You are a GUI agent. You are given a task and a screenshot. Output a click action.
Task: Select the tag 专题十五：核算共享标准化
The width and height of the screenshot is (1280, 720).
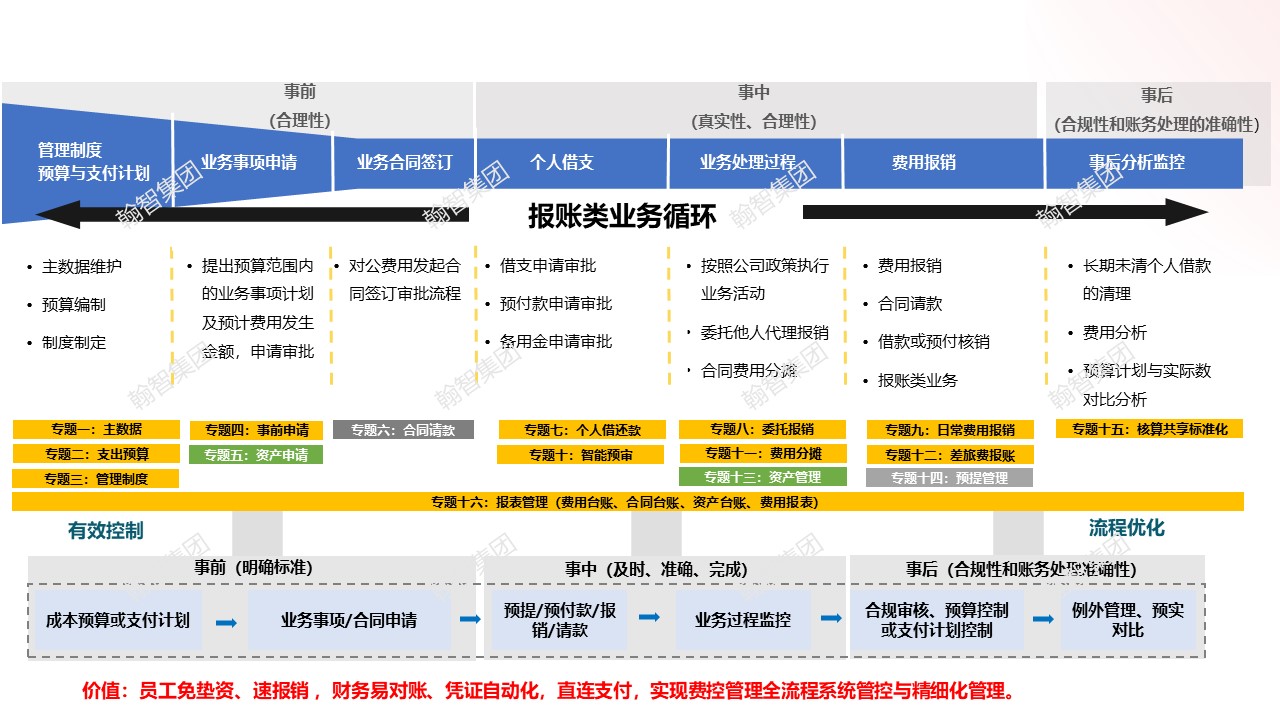tap(1149, 429)
